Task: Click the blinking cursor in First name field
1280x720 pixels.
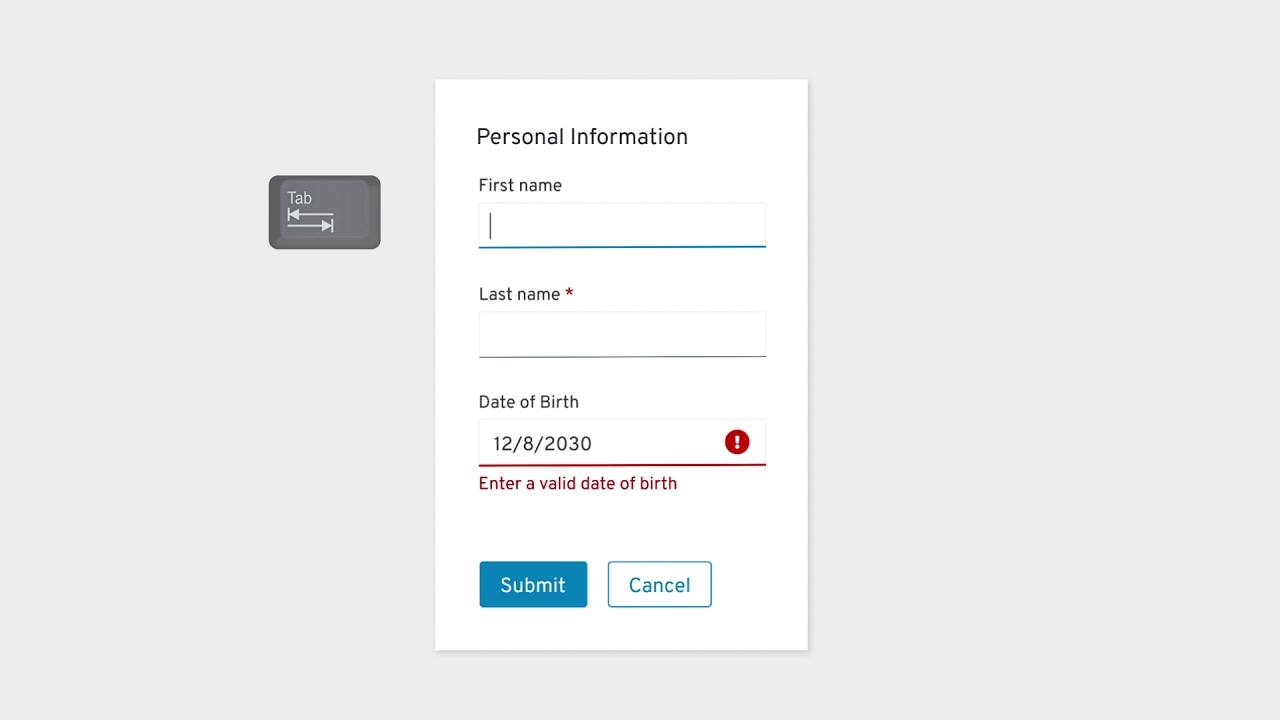Action: (x=490, y=225)
